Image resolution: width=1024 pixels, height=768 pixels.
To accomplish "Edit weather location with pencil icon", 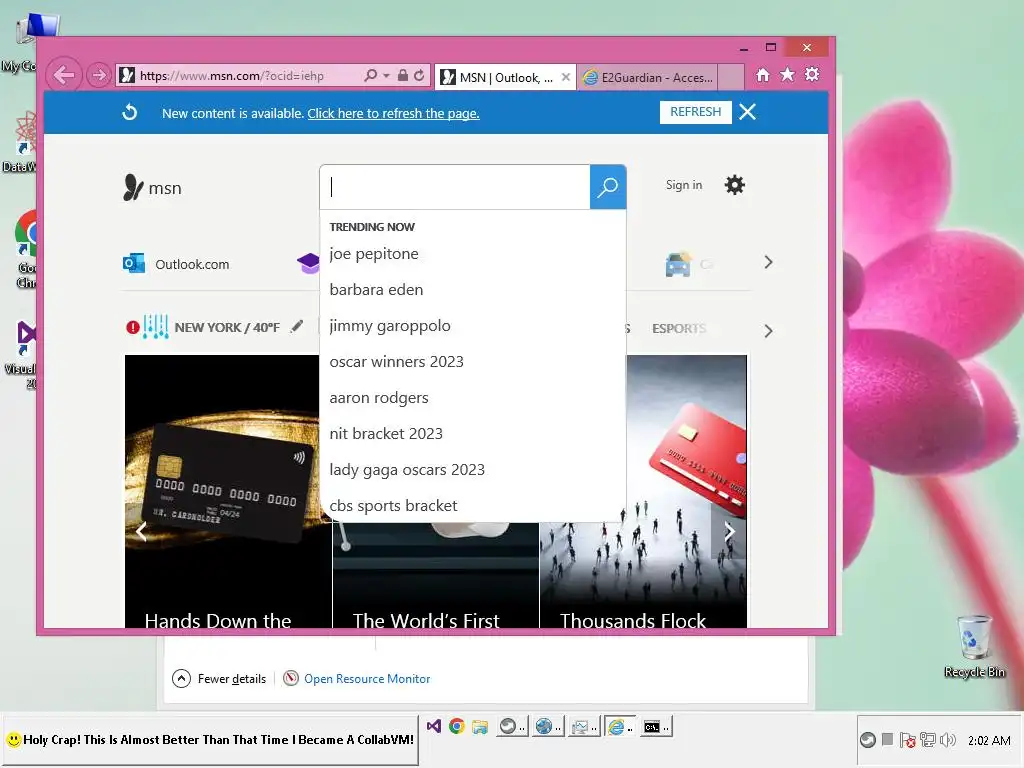I will tap(297, 326).
